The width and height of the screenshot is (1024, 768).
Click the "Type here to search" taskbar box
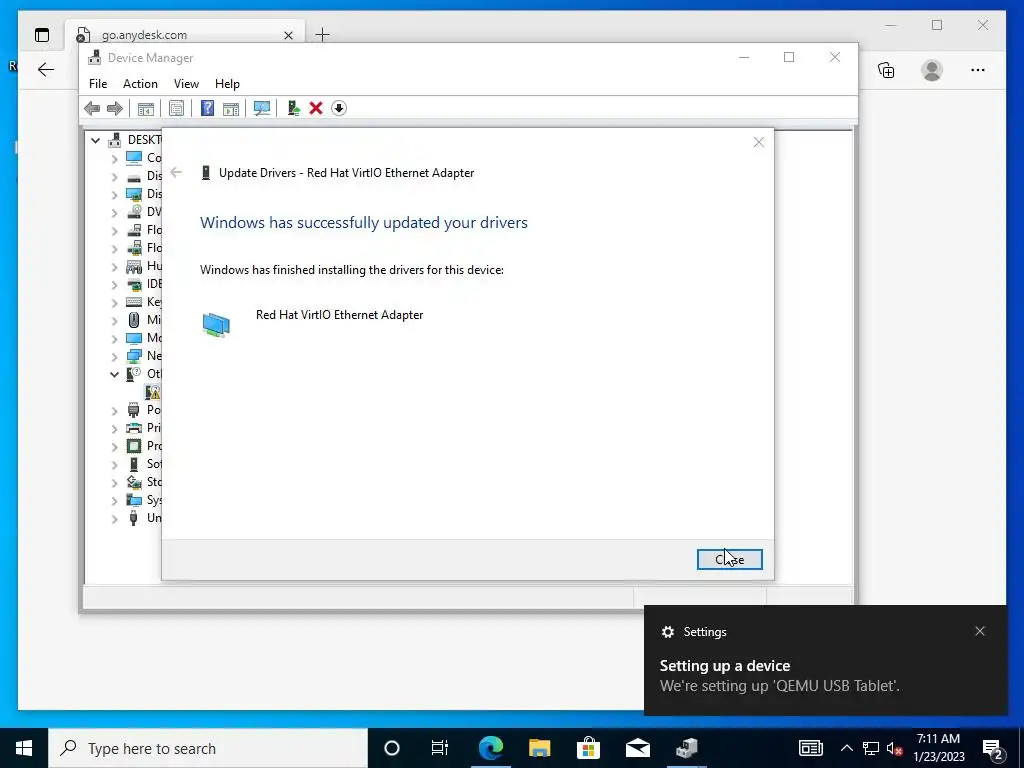coord(208,748)
